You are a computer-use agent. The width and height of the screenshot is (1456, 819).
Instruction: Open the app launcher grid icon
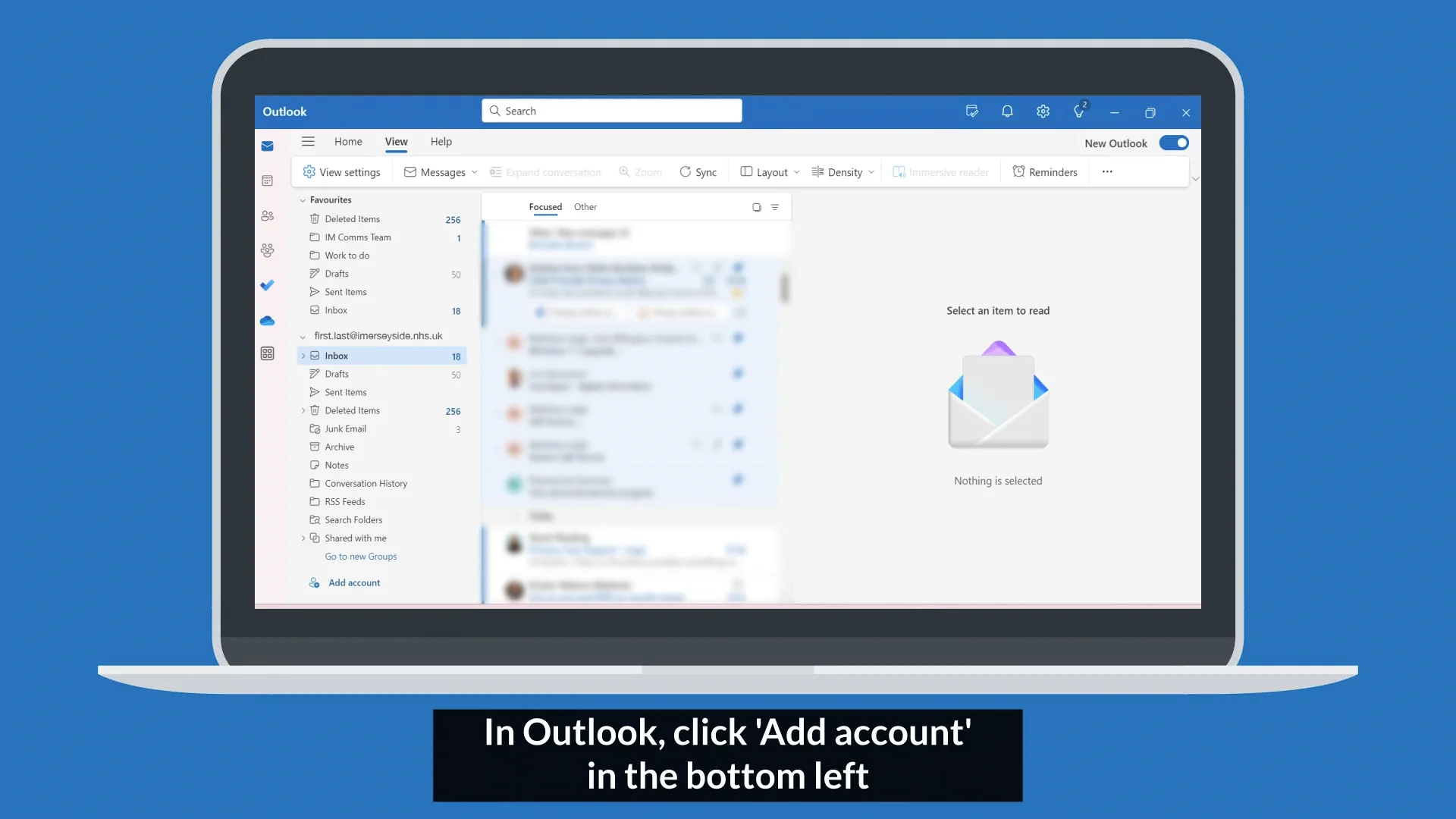click(267, 353)
